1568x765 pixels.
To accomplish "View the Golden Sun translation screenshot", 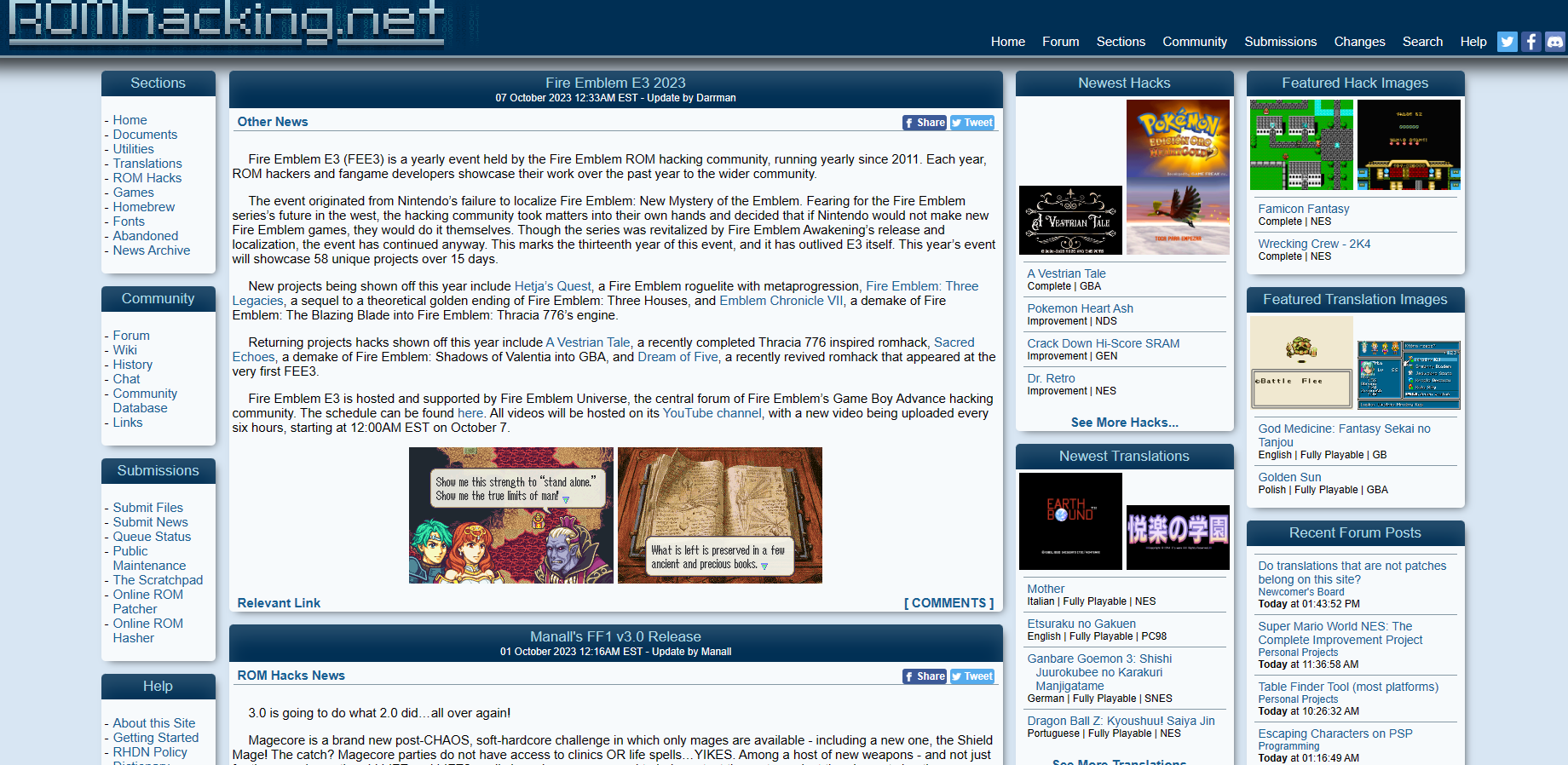I will pyautogui.click(x=1409, y=375).
